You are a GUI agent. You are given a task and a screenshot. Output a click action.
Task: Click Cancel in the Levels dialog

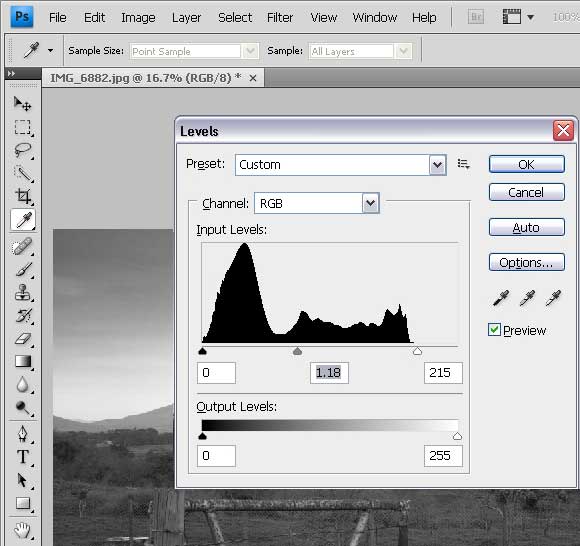point(527,192)
